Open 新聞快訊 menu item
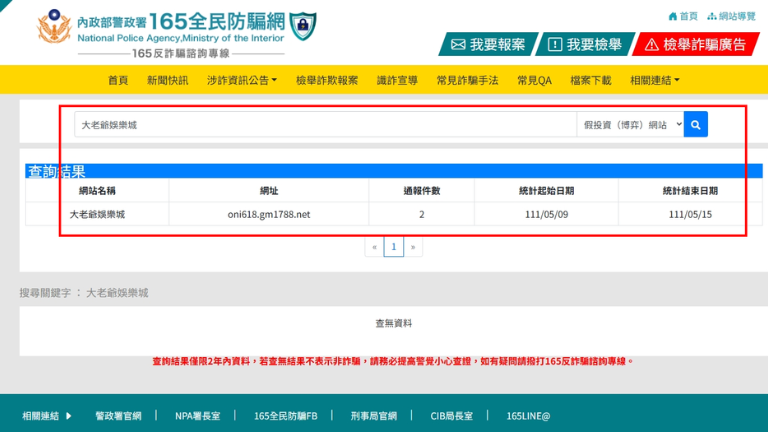Screen dimensions: 768x432 pyautogui.click(x=168, y=80)
